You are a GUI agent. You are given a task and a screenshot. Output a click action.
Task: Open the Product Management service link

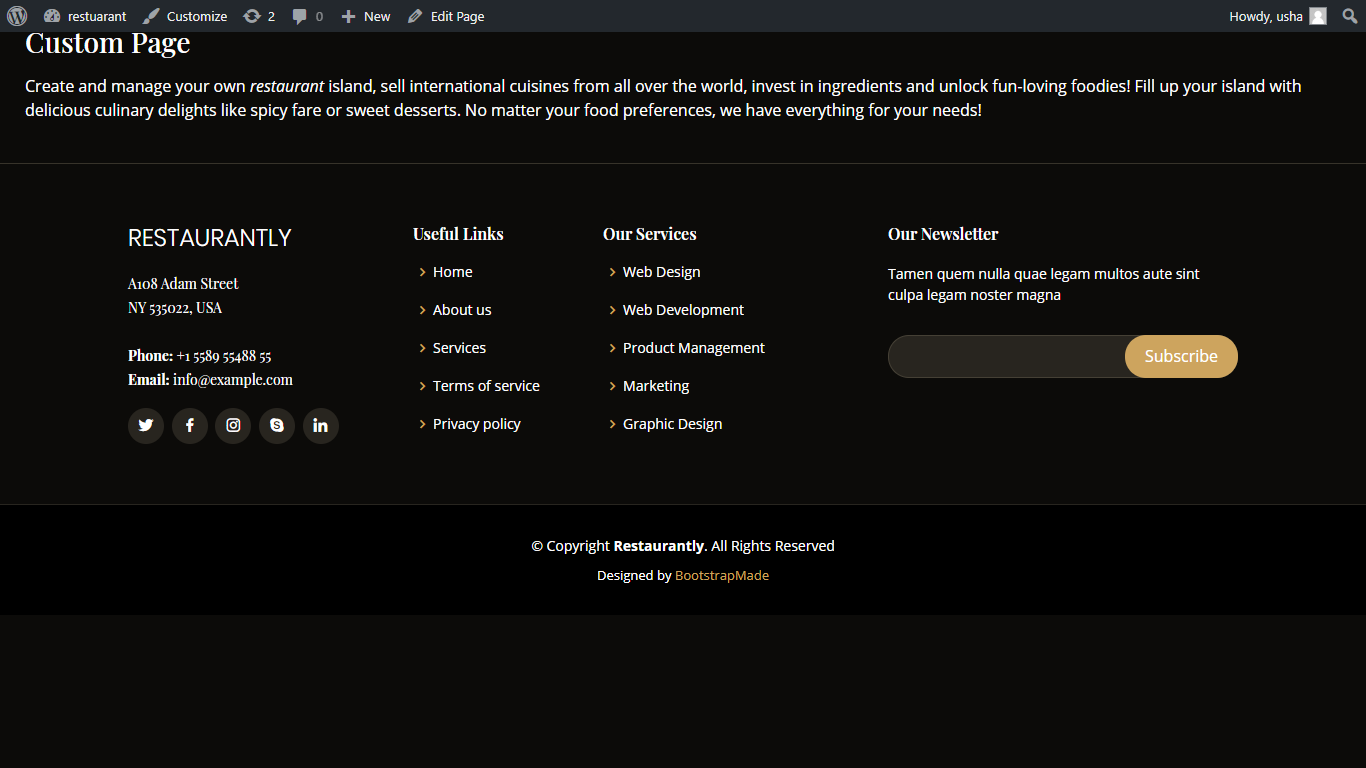point(694,348)
